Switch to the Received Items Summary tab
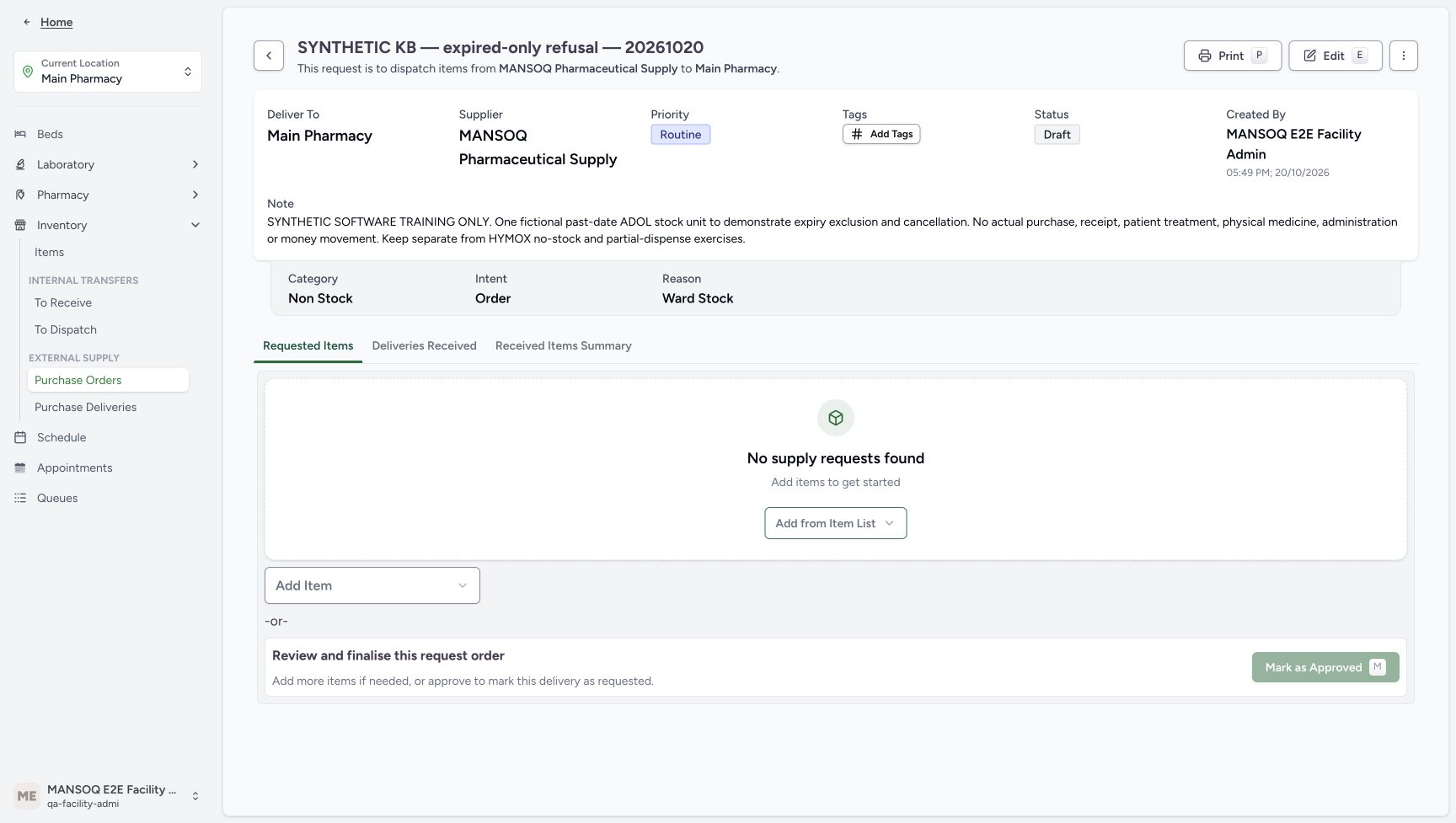Image resolution: width=1456 pixels, height=823 pixels. pos(564,346)
